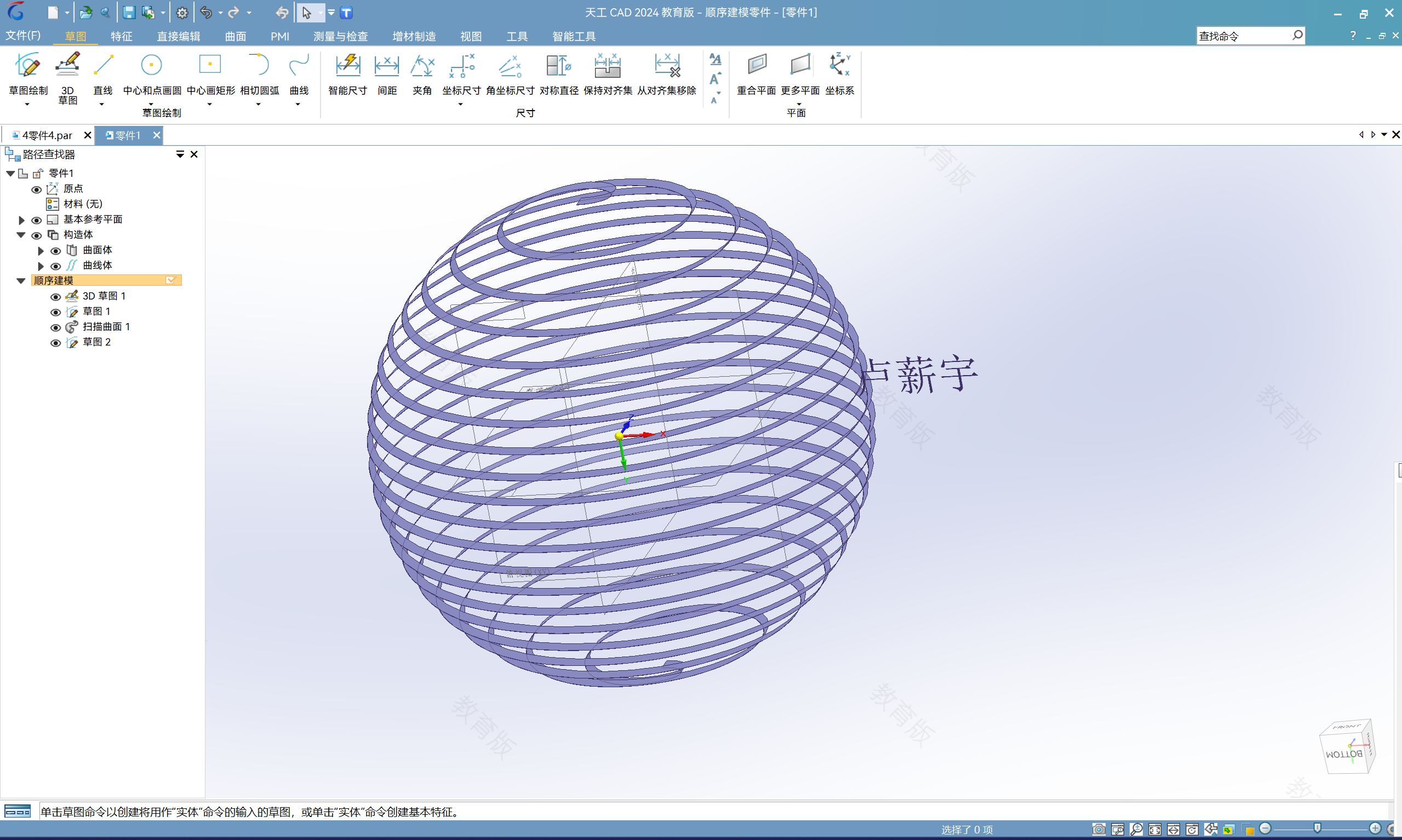Screen dimensions: 1402x840
Task: Pick the 中心画矩形 rectangle tool
Action: pyautogui.click(x=210, y=74)
